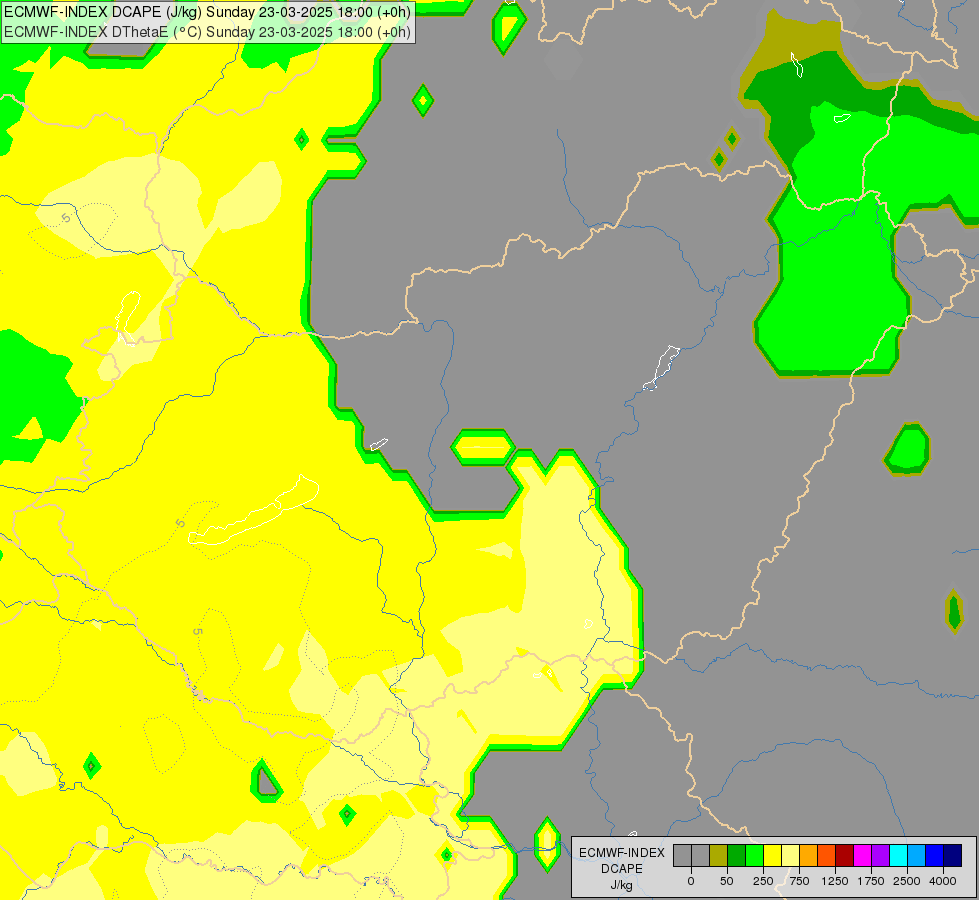The width and height of the screenshot is (979, 900).
Task: Click the dark green legend swatch
Action: tap(737, 856)
